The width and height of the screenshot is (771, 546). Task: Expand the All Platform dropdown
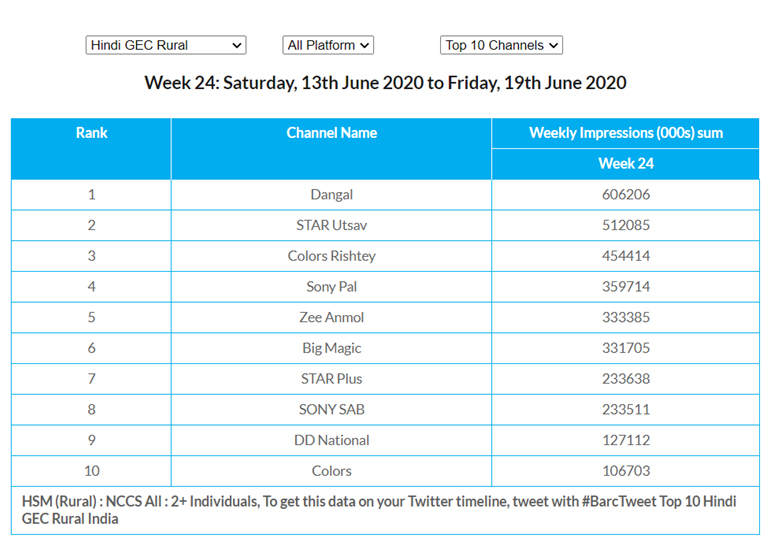(x=328, y=45)
